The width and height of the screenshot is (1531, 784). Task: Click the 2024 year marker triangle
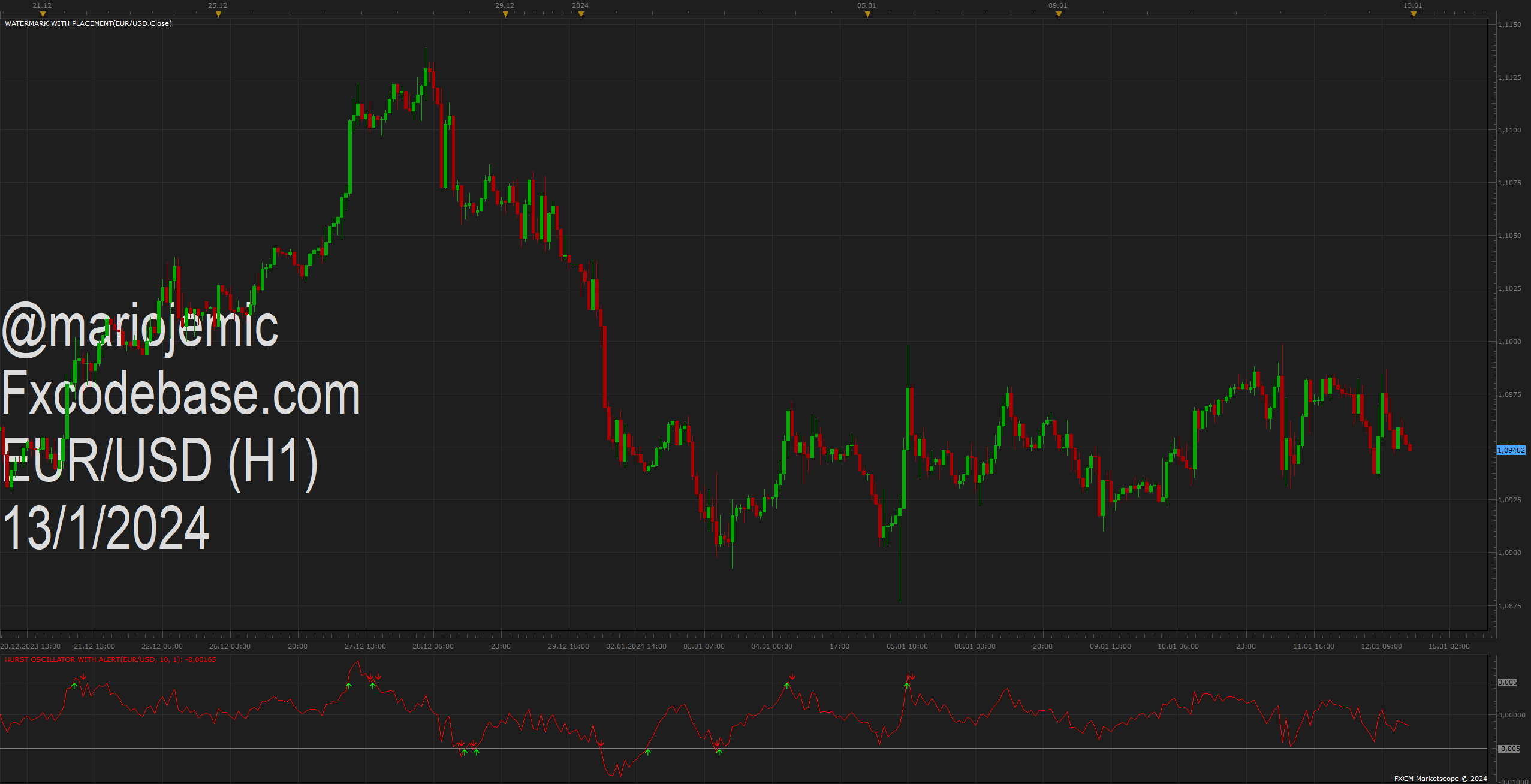click(581, 14)
